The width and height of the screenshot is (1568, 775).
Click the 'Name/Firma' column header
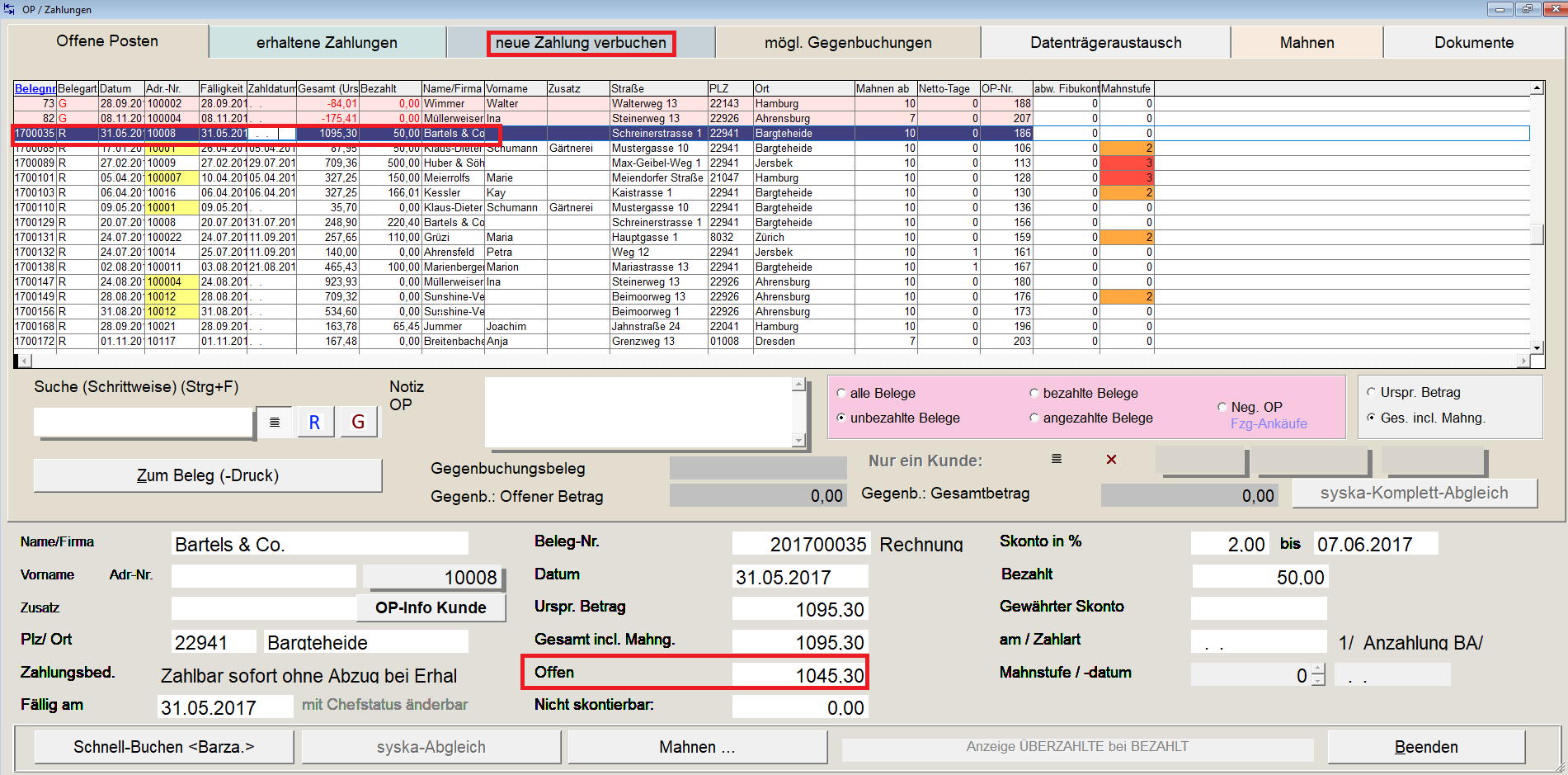(x=453, y=88)
